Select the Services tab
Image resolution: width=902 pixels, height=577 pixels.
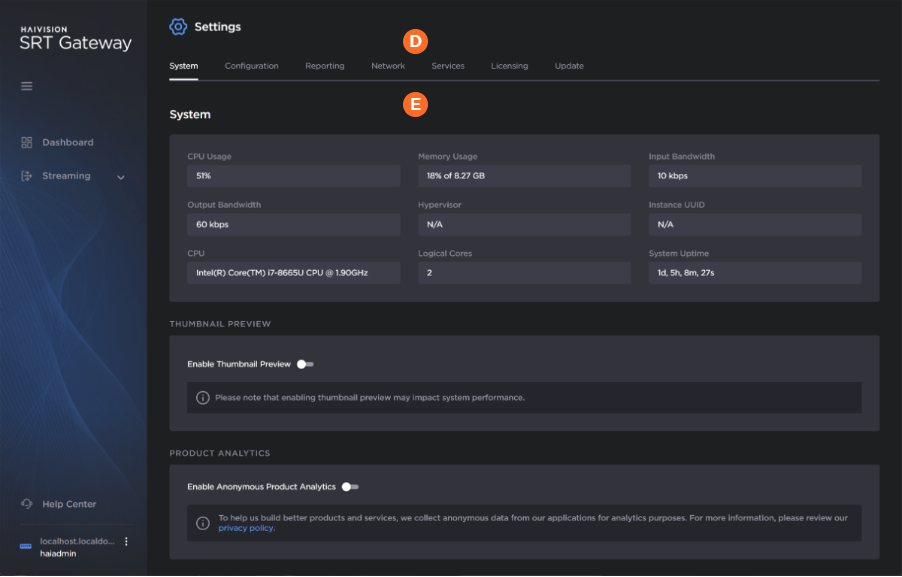[x=447, y=66]
